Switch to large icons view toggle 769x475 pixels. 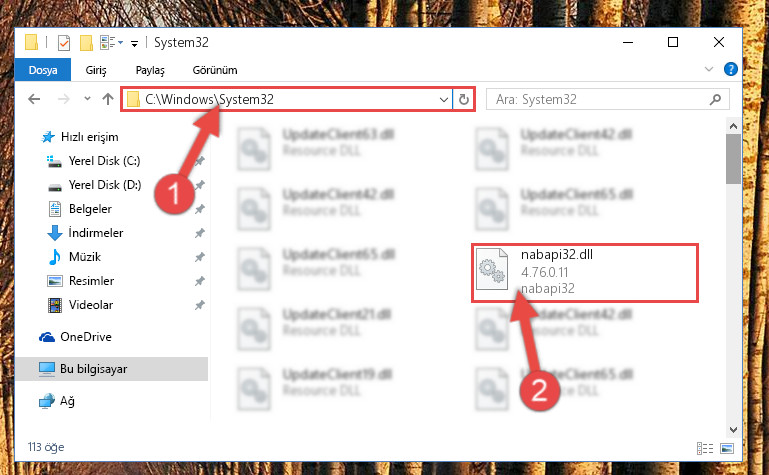(727, 448)
